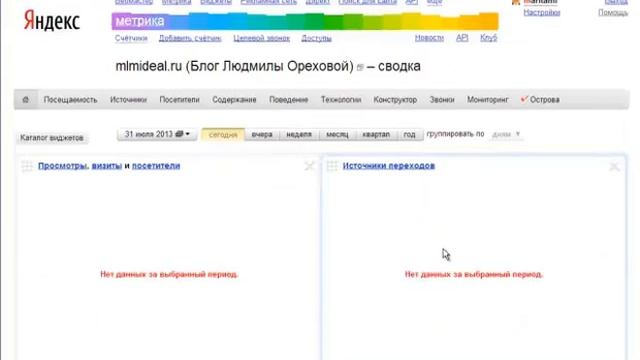The height and width of the screenshot is (360, 640).
Task: Open the Счётчики link
Action: point(131,38)
